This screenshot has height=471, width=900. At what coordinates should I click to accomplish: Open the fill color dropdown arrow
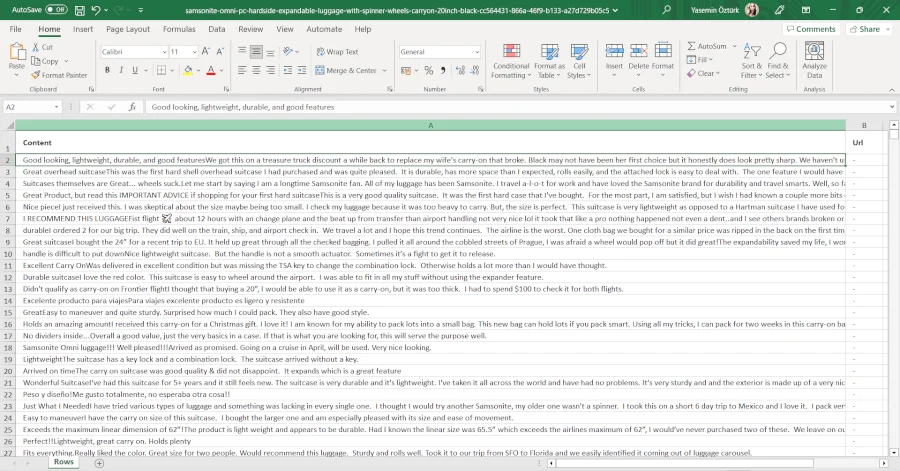point(198,71)
